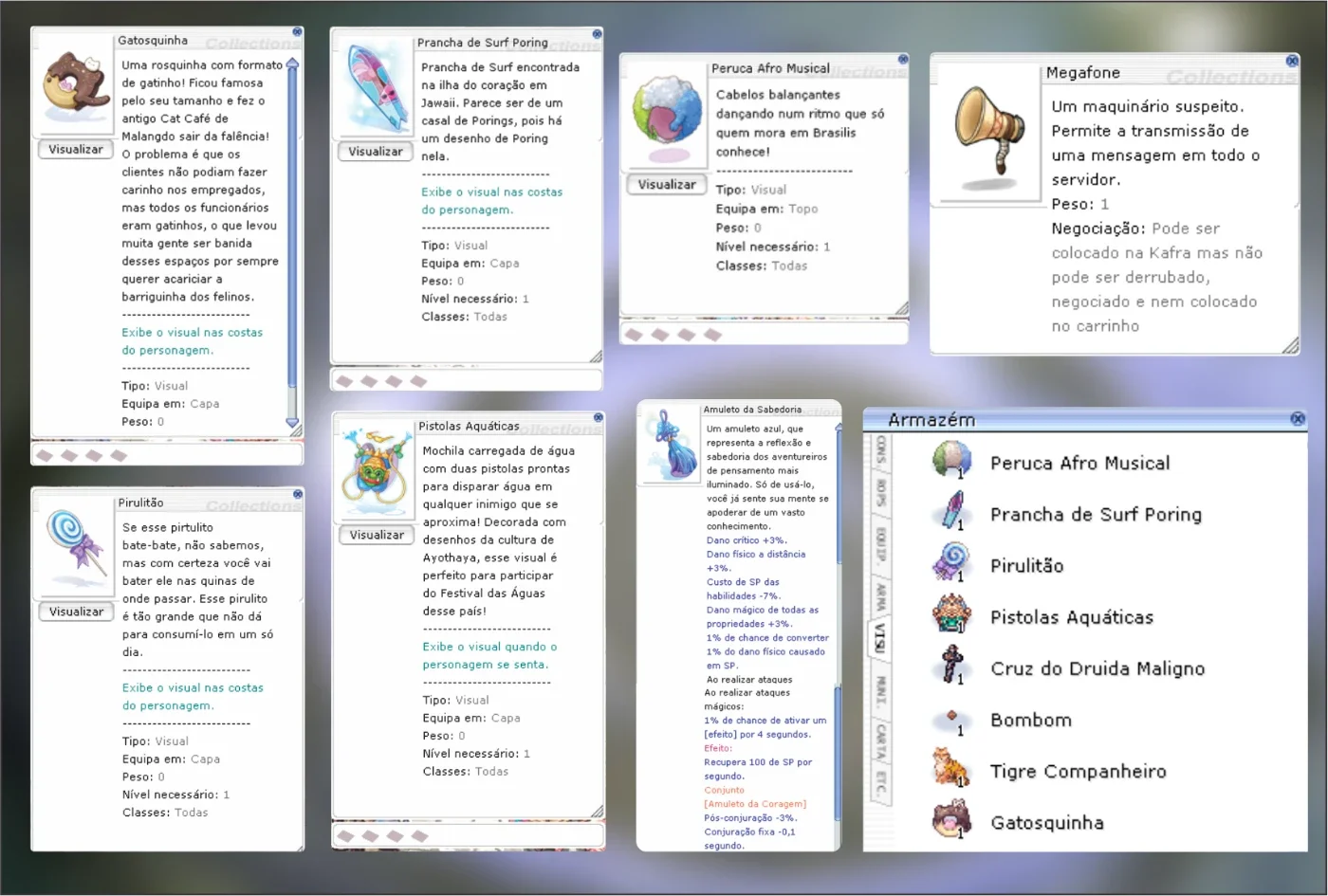
Task: Click Visualizar button in Pirulitão window
Action: [76, 613]
